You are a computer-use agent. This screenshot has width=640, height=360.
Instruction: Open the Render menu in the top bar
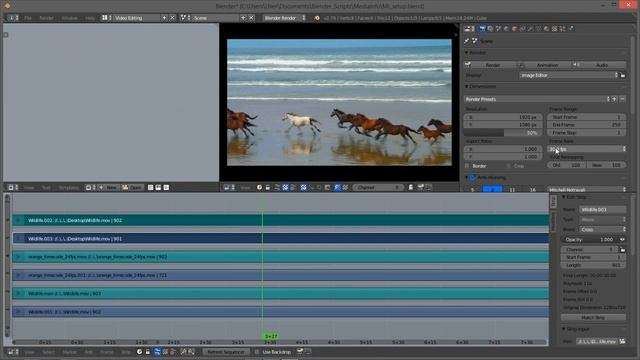(x=46, y=18)
